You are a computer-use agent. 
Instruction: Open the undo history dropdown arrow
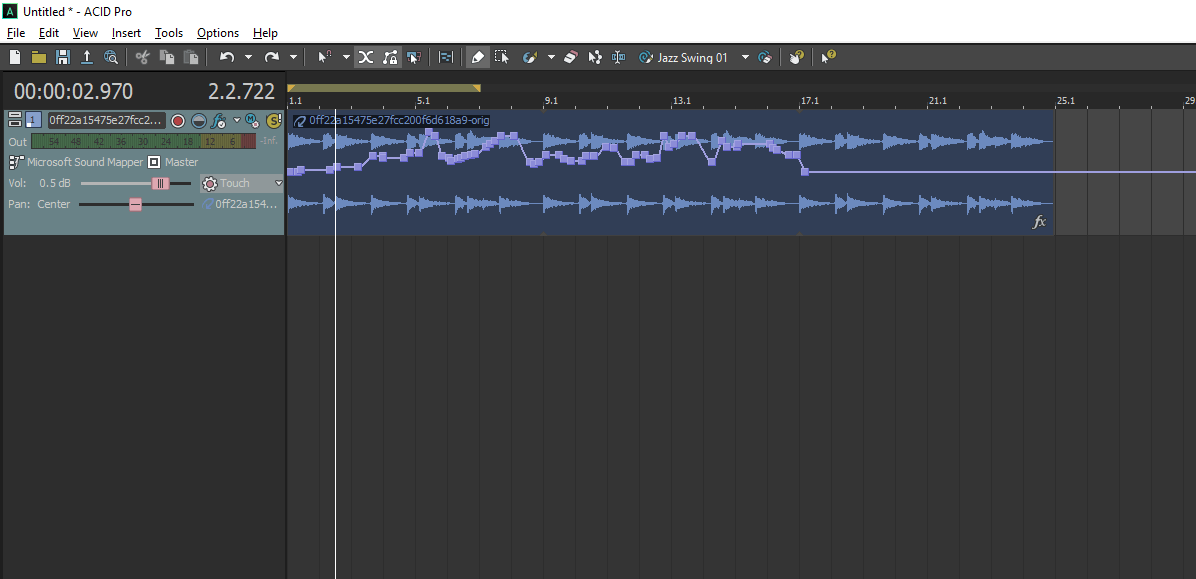(x=248, y=58)
